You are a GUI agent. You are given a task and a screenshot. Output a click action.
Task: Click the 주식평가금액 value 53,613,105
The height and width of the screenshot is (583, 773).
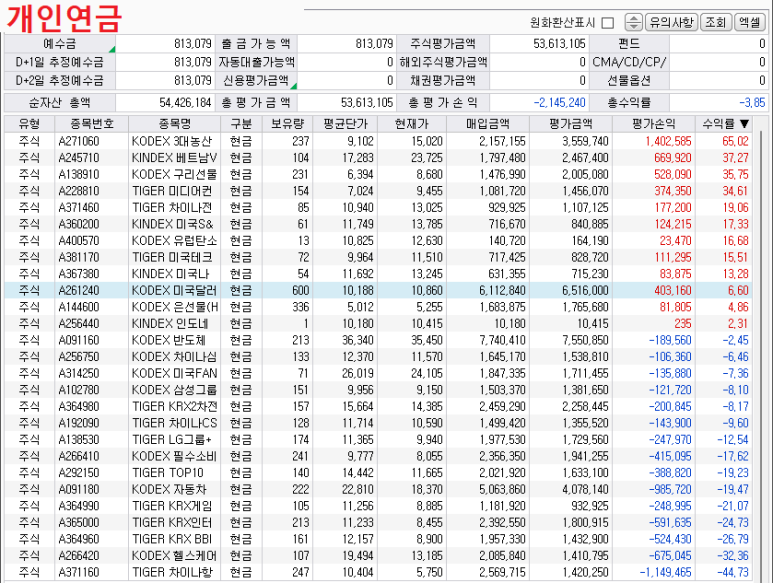560,44
